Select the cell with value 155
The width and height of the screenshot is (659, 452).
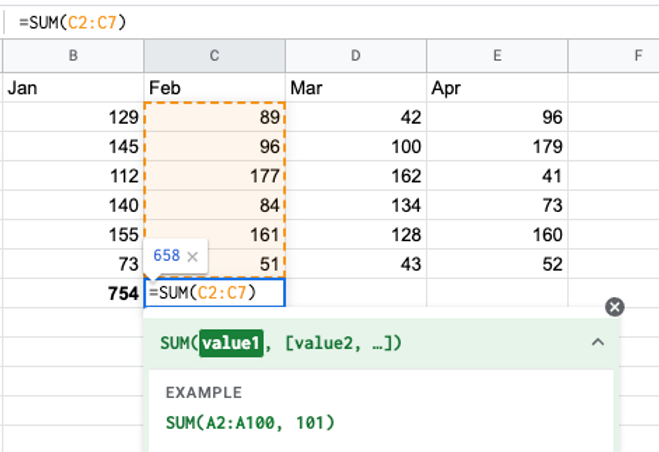(x=73, y=235)
